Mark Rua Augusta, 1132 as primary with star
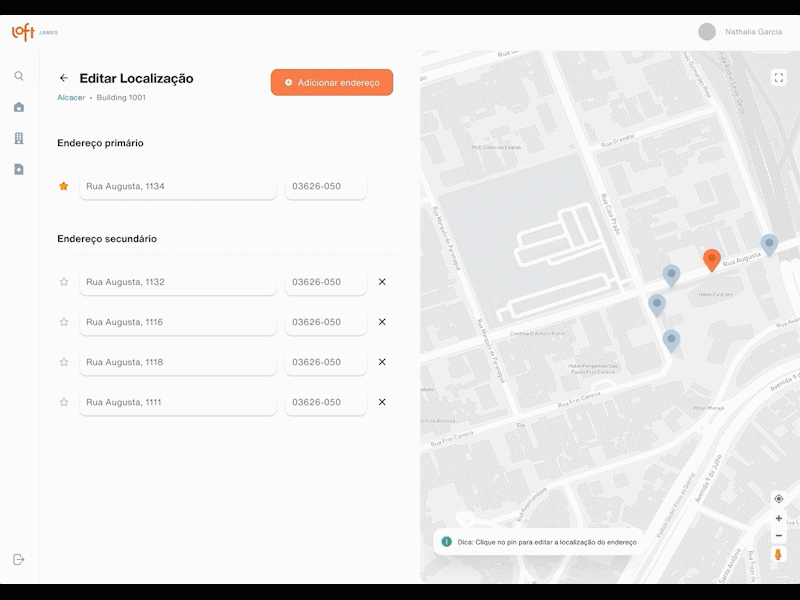 point(64,282)
